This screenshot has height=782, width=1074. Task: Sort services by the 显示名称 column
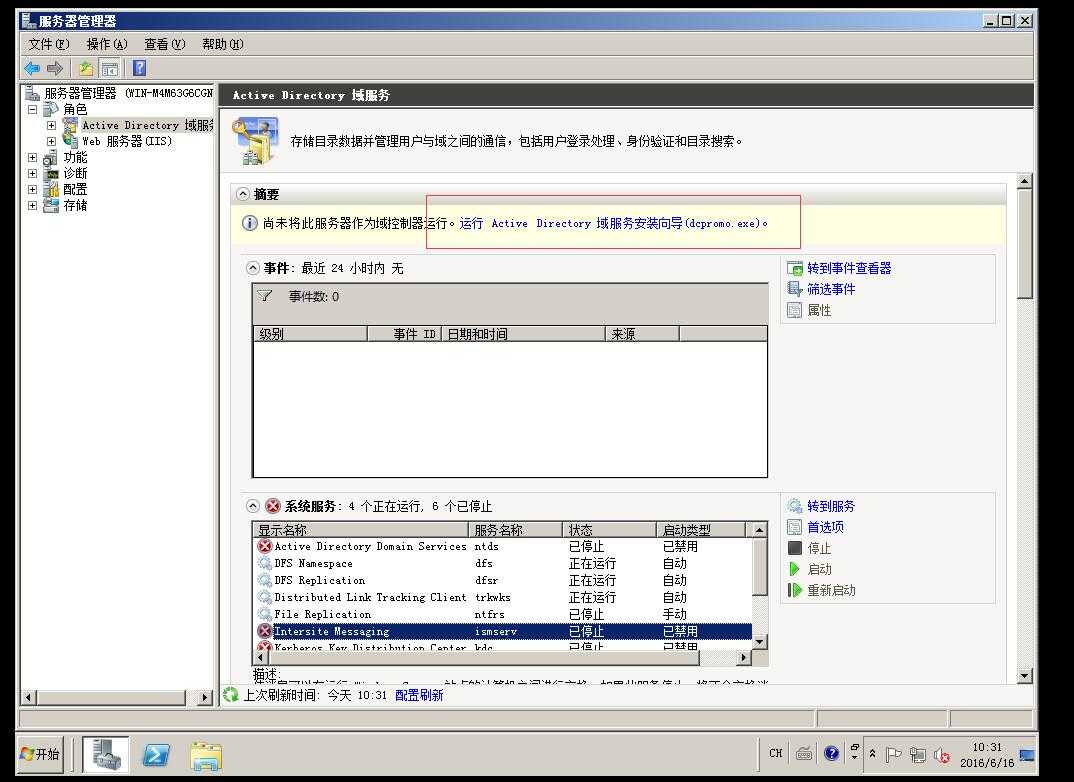point(361,530)
